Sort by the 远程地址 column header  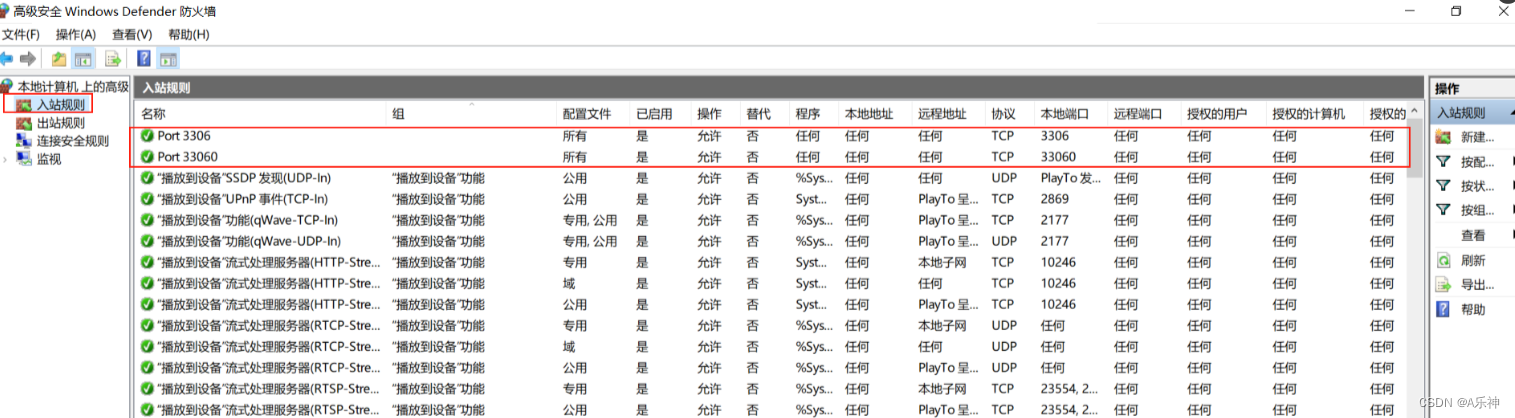click(x=949, y=113)
